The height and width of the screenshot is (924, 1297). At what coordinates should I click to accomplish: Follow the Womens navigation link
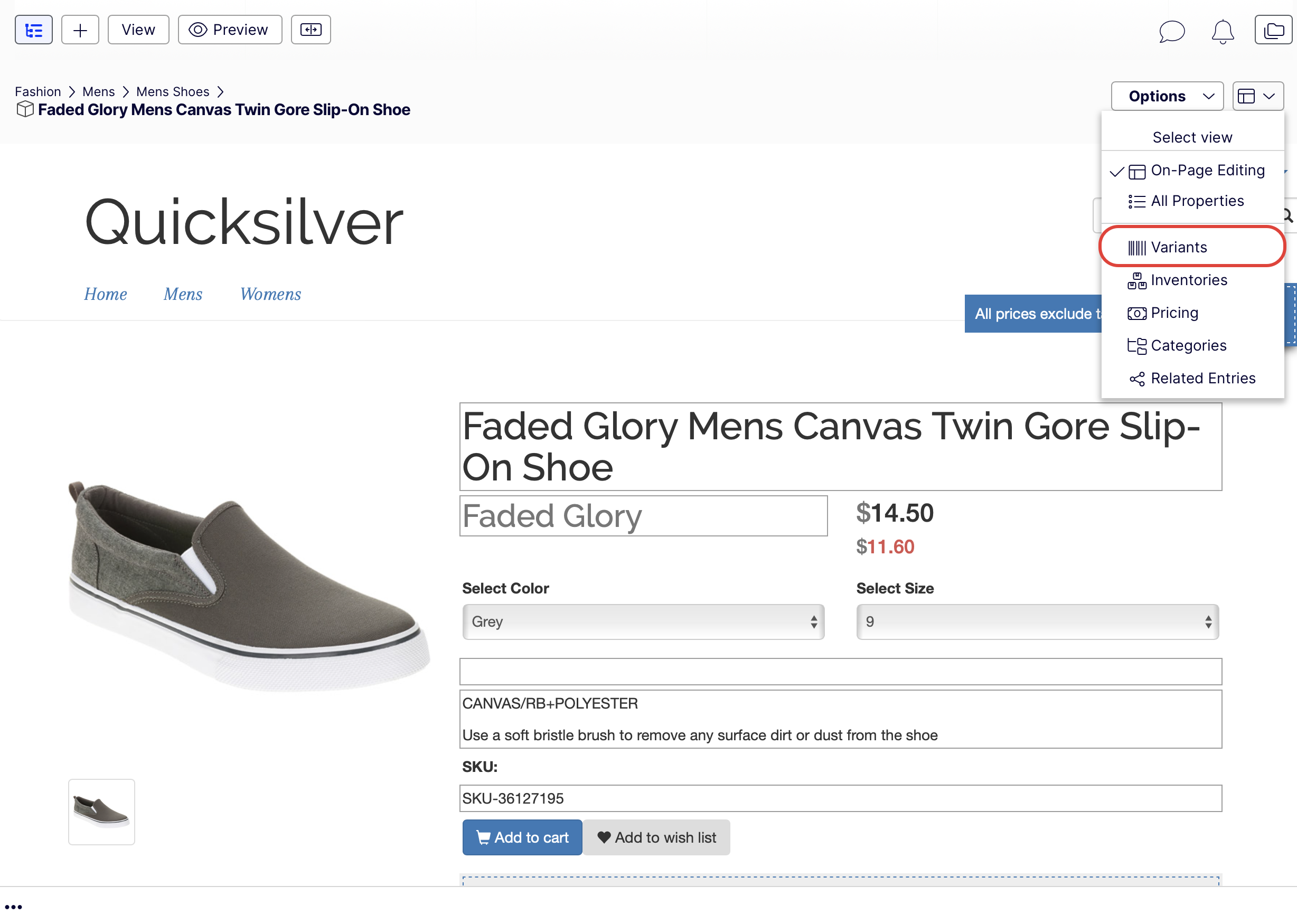coord(270,294)
